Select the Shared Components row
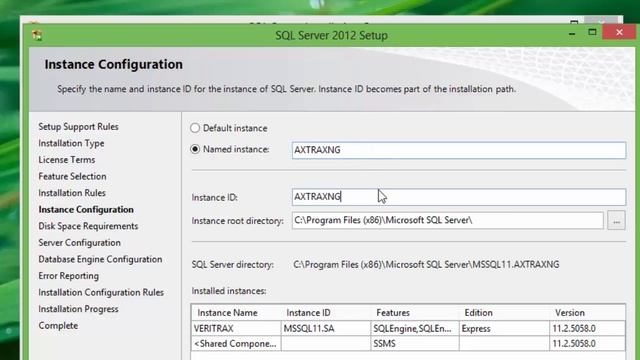The image size is (640, 360). [x=408, y=344]
